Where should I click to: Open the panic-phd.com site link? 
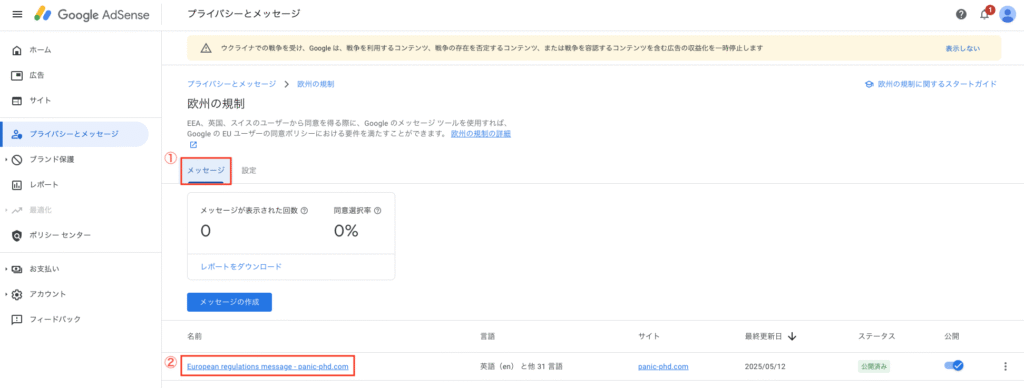[664, 366]
